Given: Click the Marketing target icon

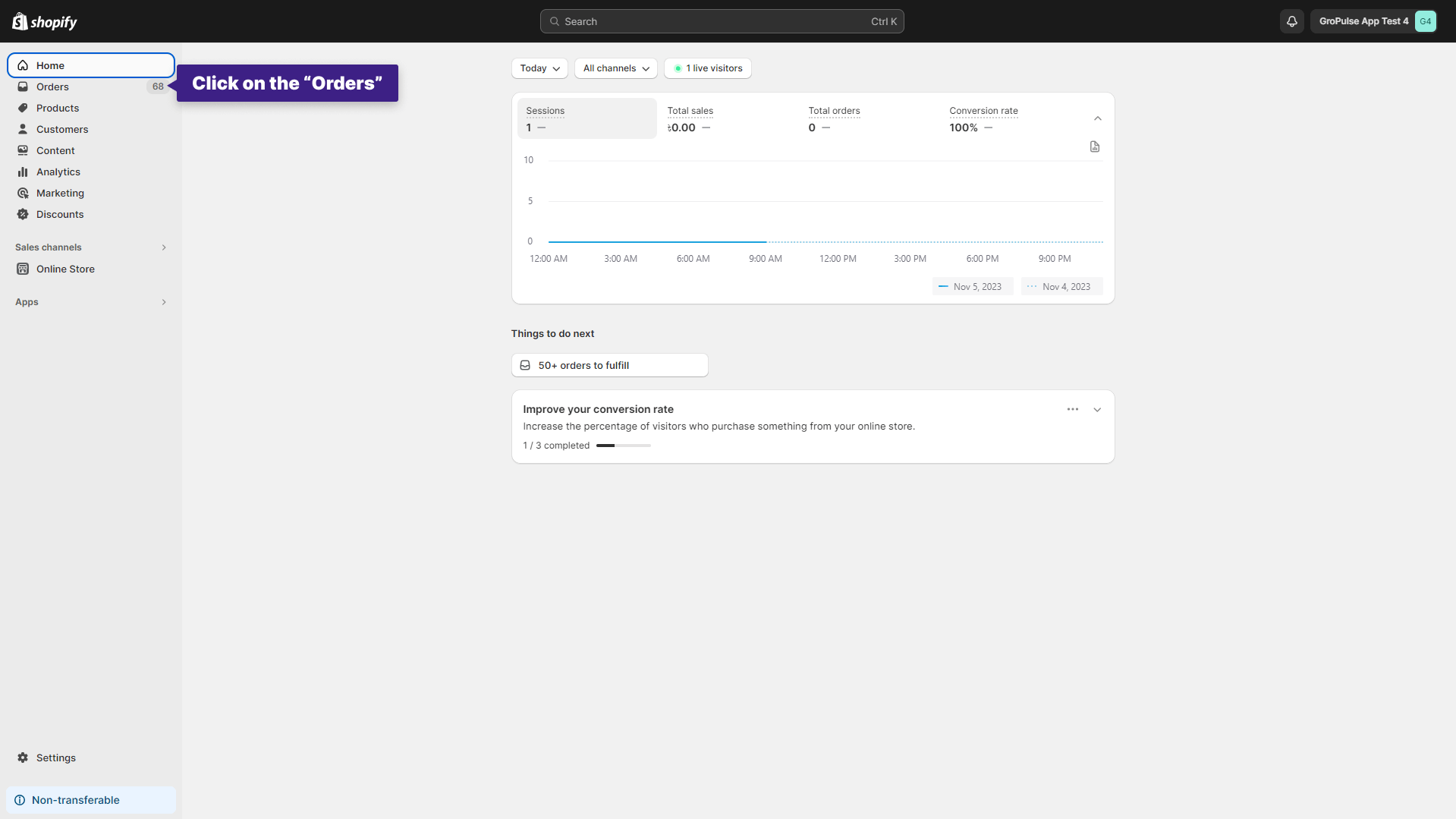Looking at the screenshot, I should coord(23,193).
